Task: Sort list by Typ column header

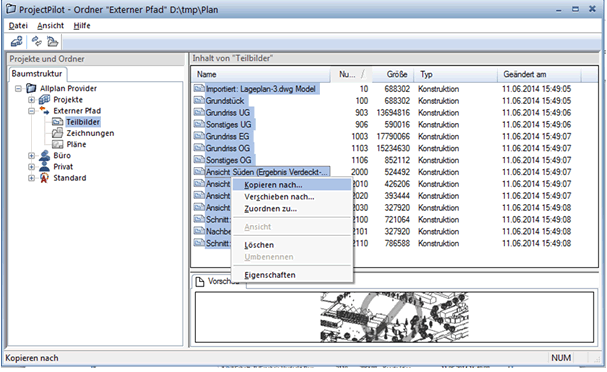Action: point(456,74)
